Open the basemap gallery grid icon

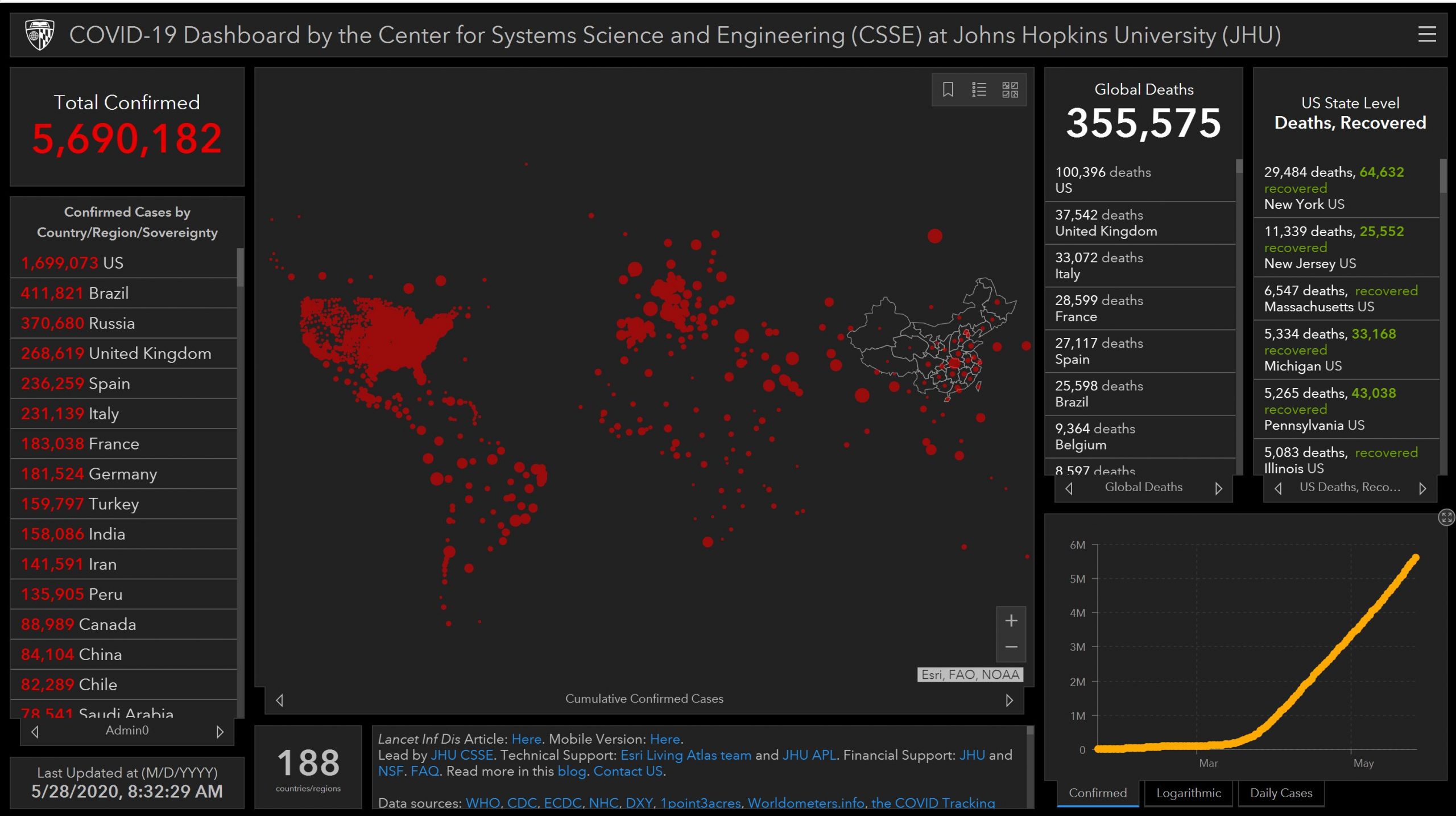[x=1010, y=89]
